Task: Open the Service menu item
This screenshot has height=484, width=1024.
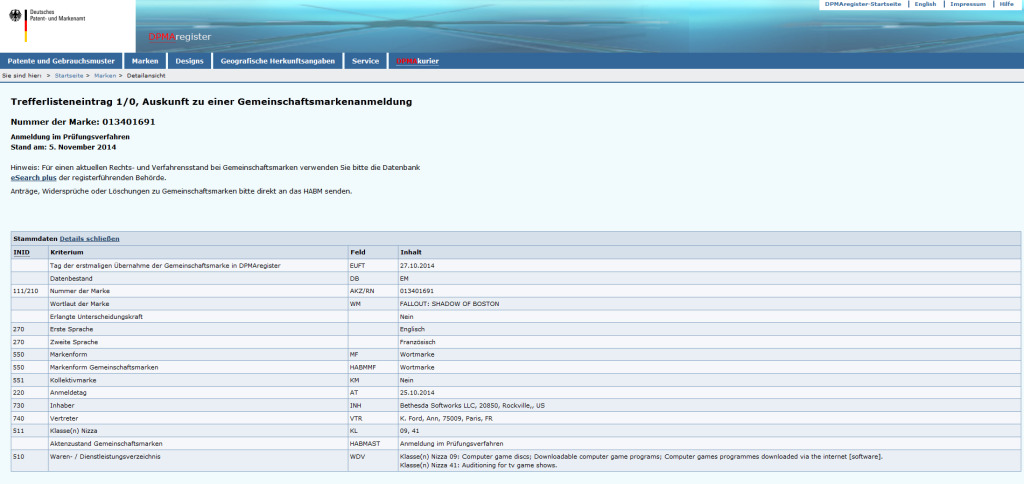Action: click(x=365, y=61)
